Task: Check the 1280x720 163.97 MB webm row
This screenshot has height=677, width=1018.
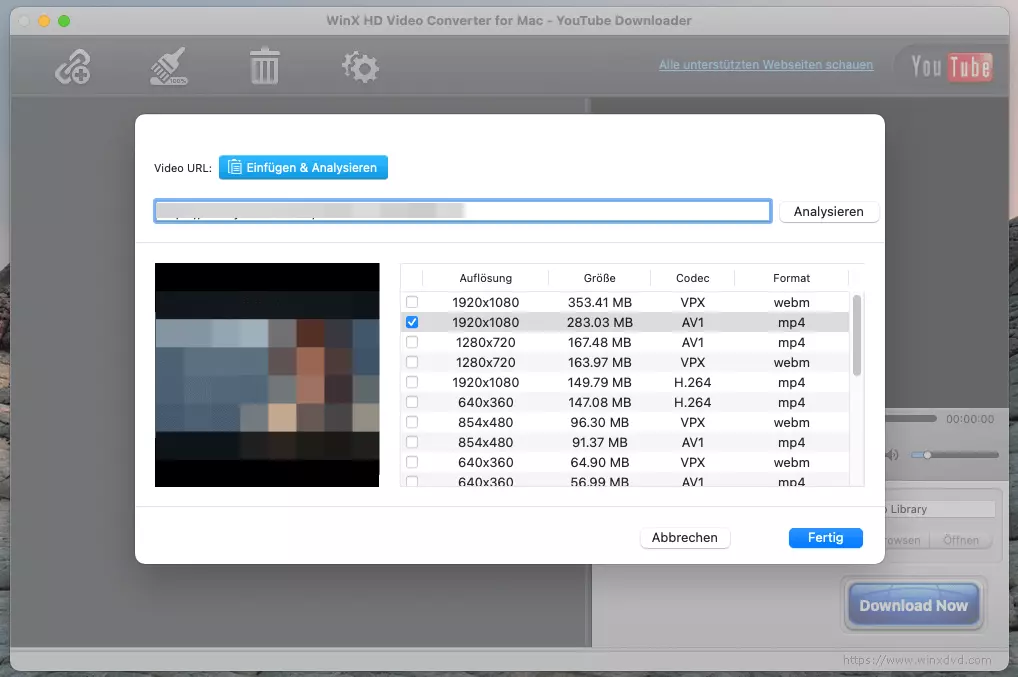Action: pos(412,363)
